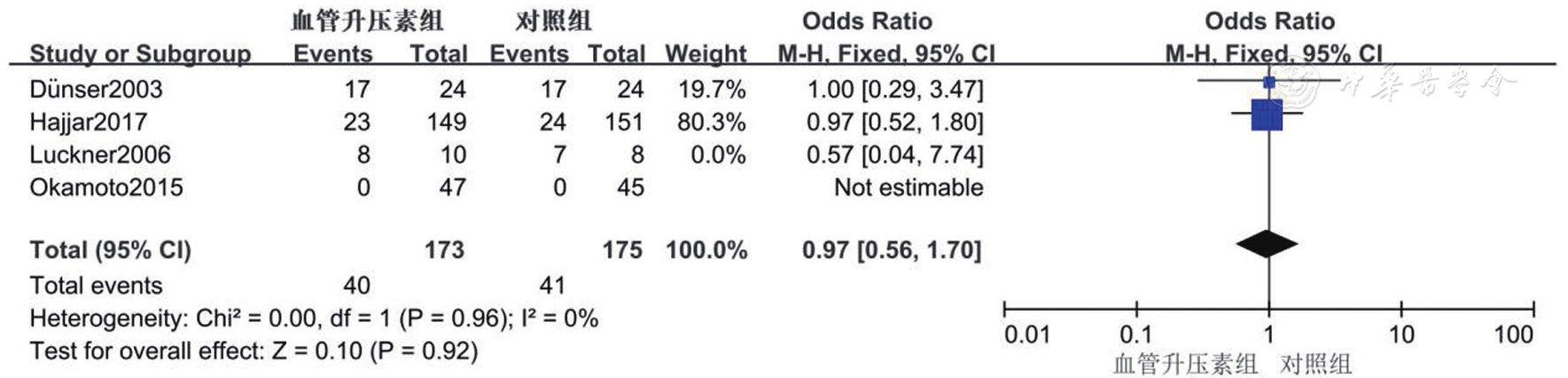This screenshot has width=1568, height=378.
Task: Click the large blue Hajjar2017 square
Action: tap(1267, 114)
